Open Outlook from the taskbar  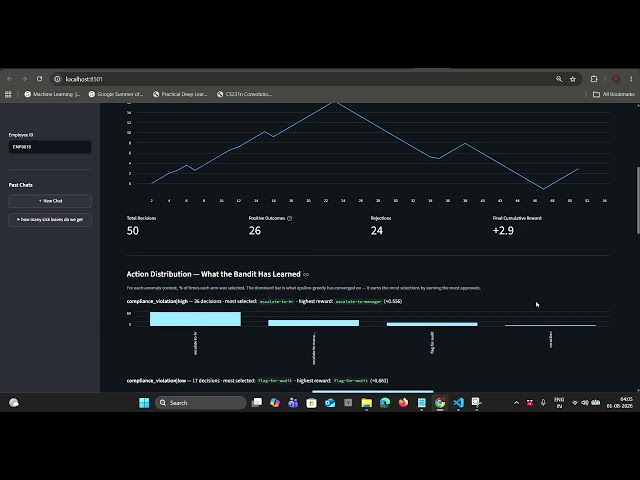tap(330, 403)
